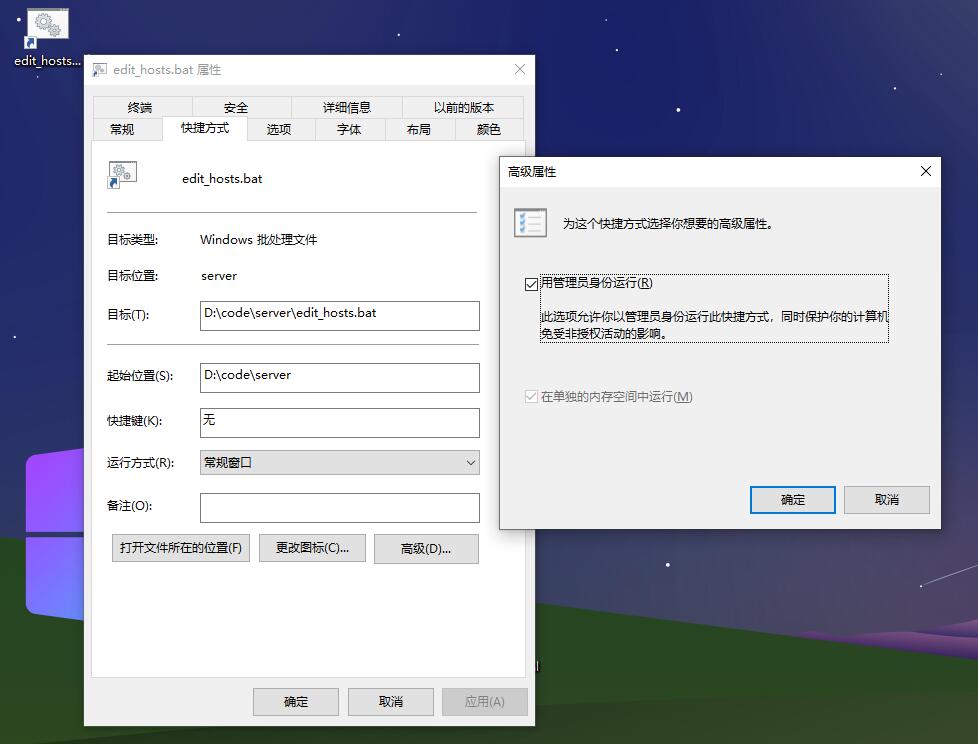
Task: Click the 目标位置 label
Action: click(x=132, y=276)
